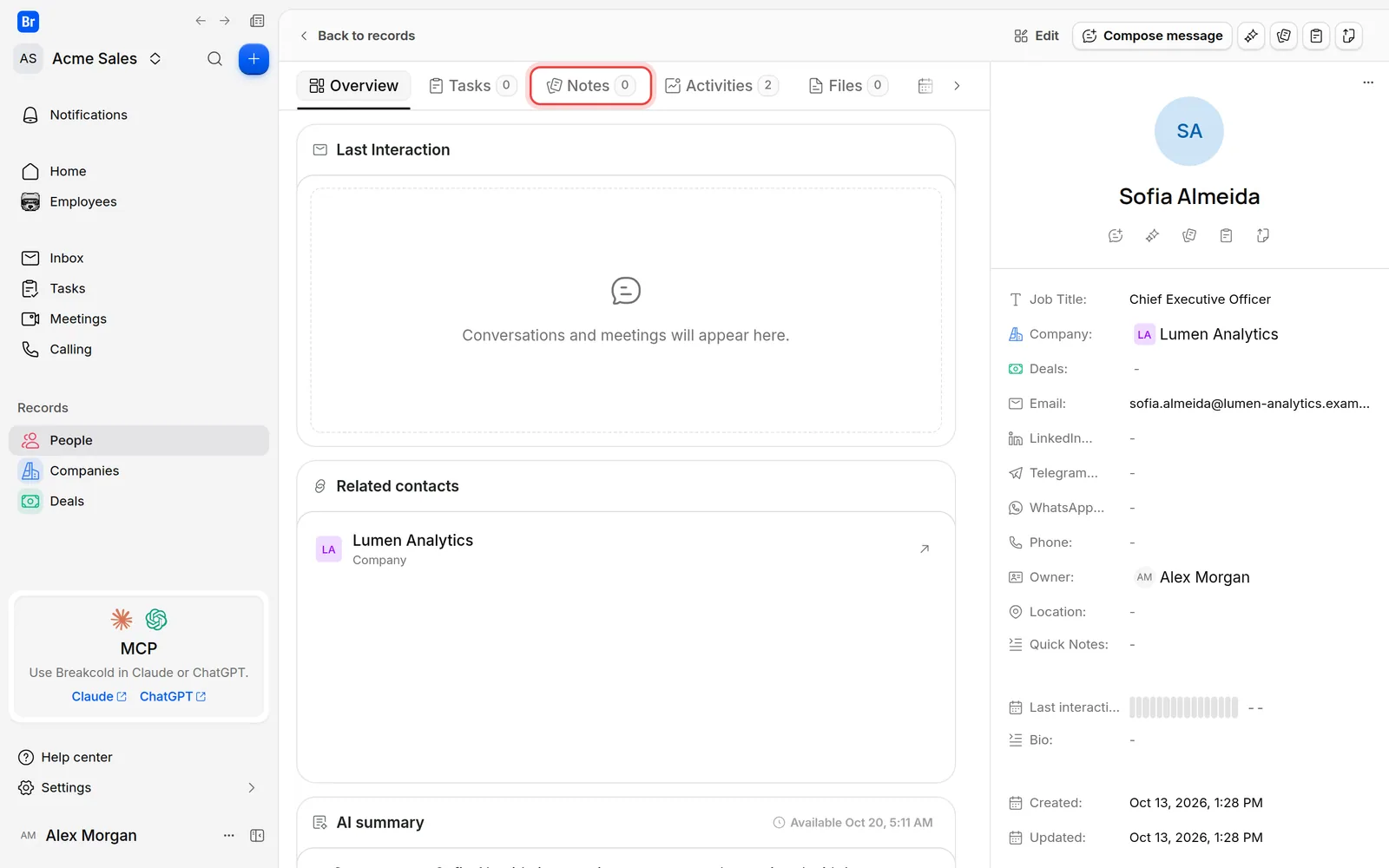Switch to the Tasks tab
The height and width of the screenshot is (868, 1389).
click(473, 86)
